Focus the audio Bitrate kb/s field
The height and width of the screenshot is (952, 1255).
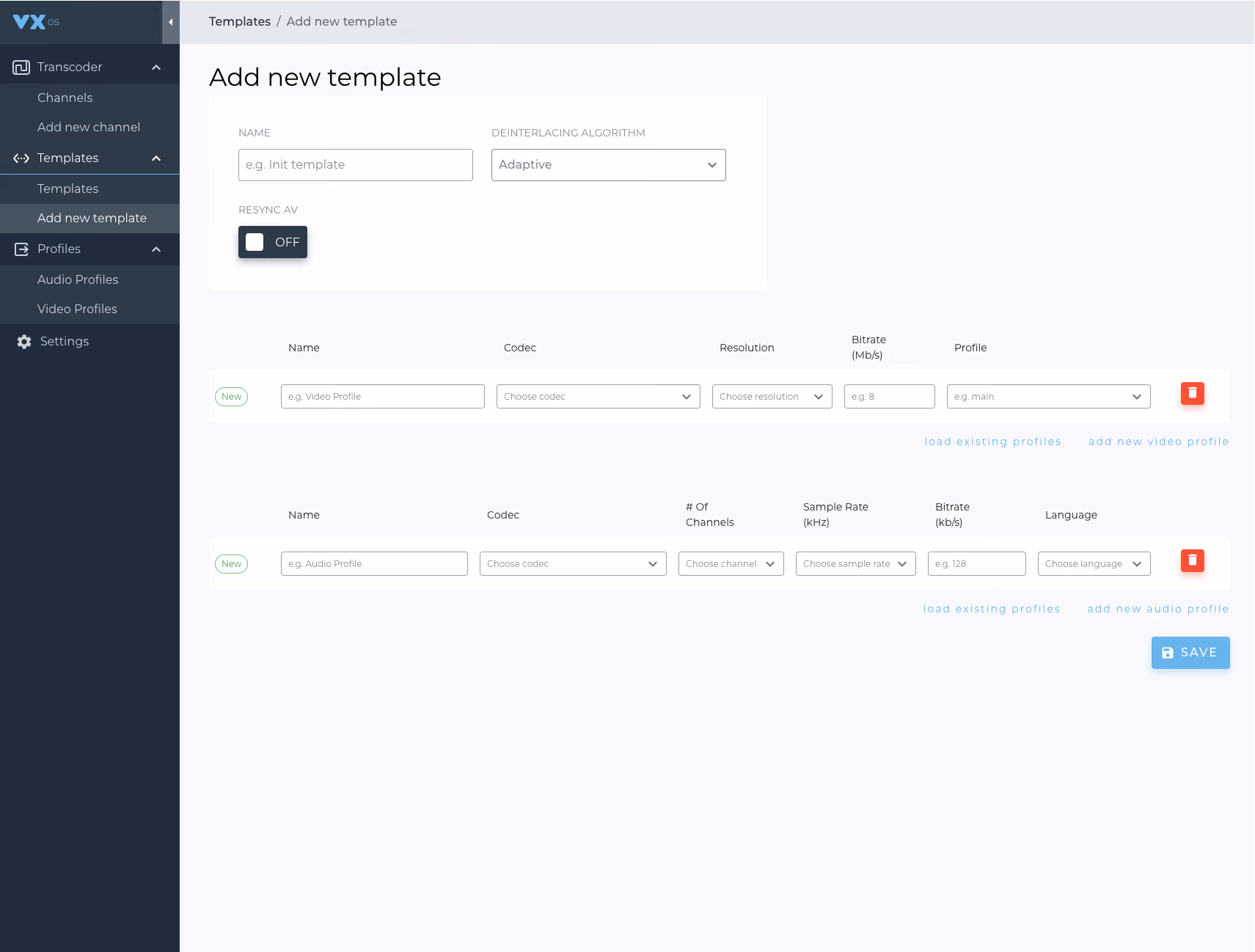[x=977, y=564]
